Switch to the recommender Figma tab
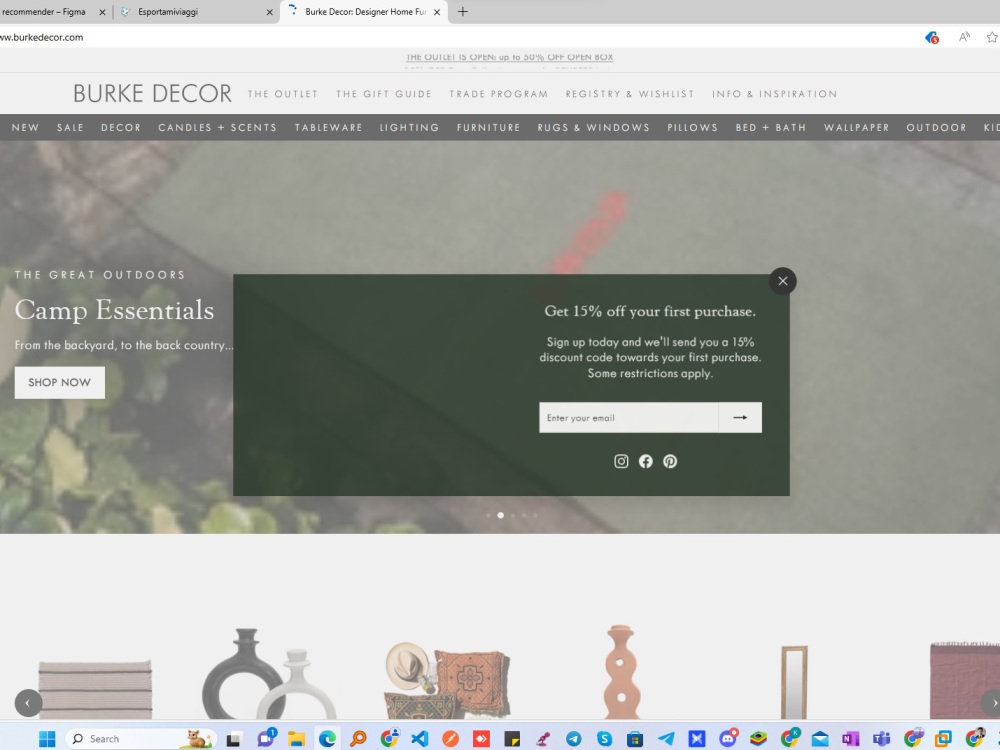This screenshot has width=1000, height=750. (43, 11)
